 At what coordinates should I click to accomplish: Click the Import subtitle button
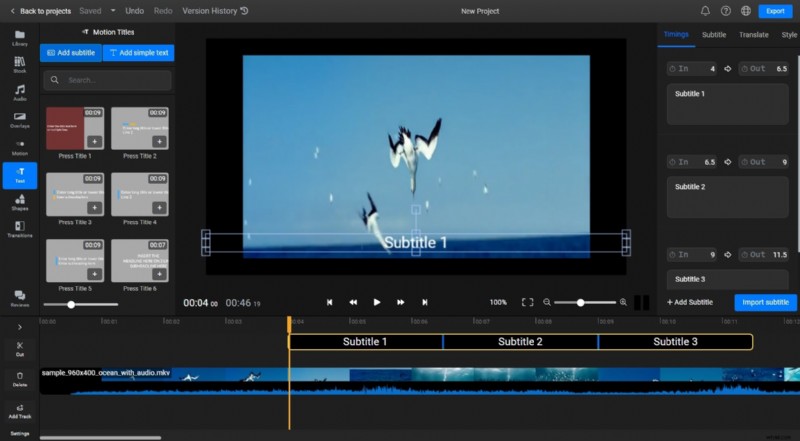[x=765, y=302]
